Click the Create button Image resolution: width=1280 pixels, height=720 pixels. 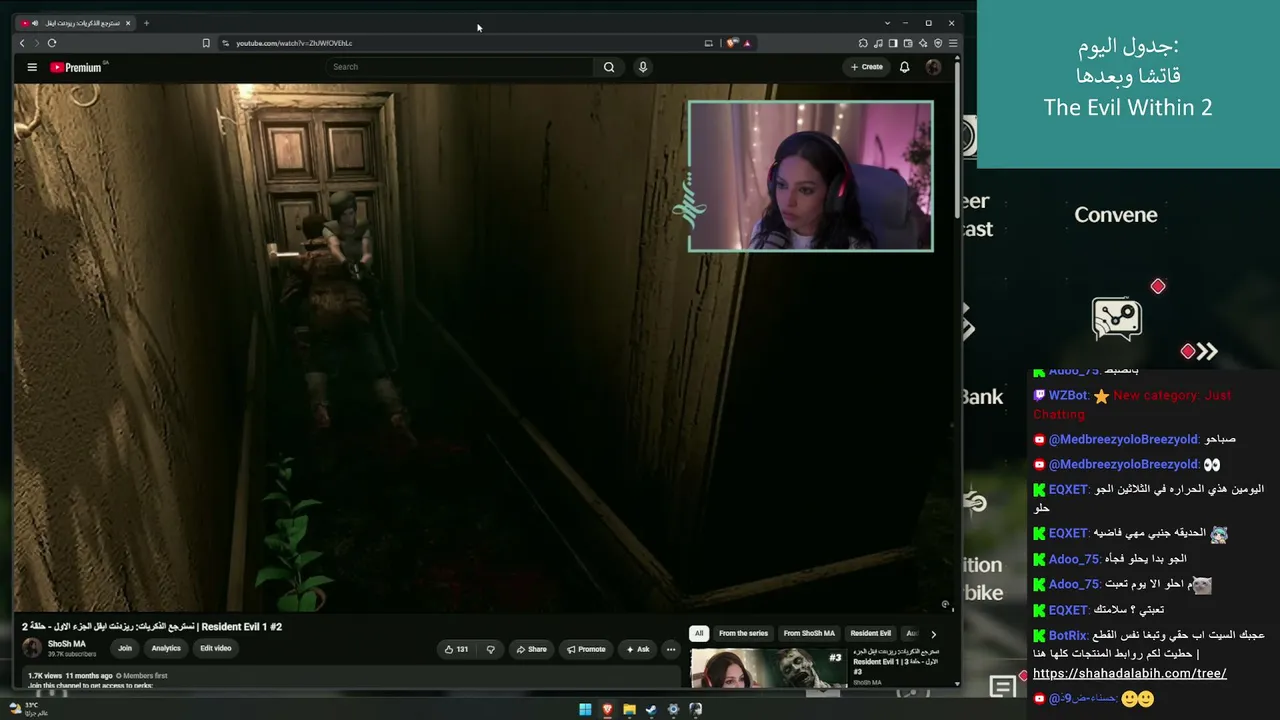[x=867, y=67]
